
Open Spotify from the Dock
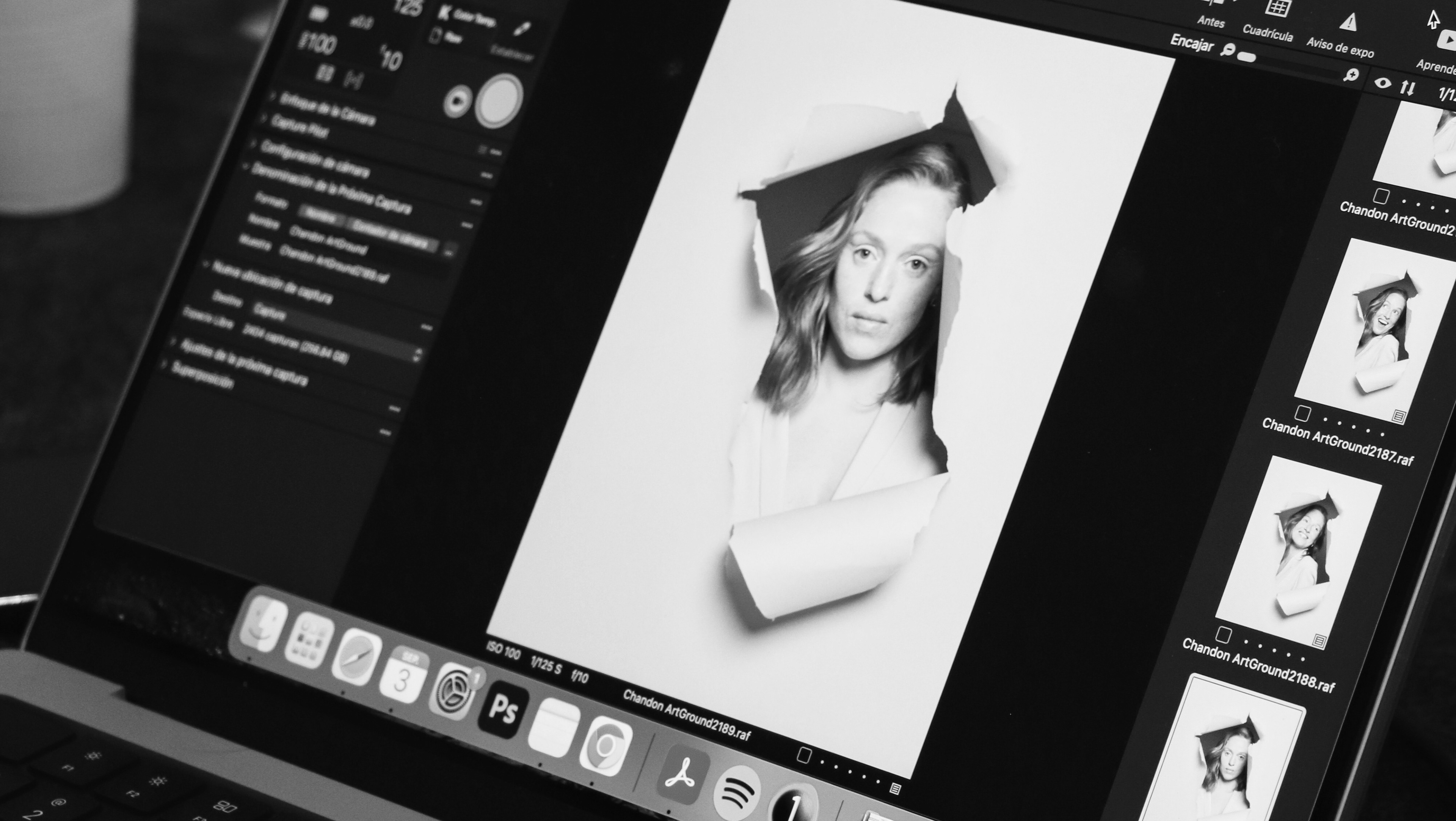[737, 793]
